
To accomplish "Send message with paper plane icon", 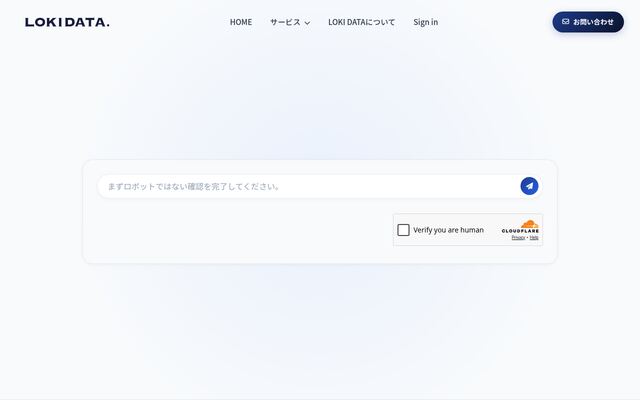I will tap(529, 186).
